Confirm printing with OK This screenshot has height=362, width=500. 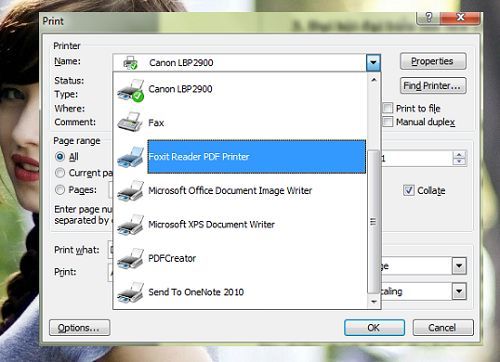click(x=374, y=328)
